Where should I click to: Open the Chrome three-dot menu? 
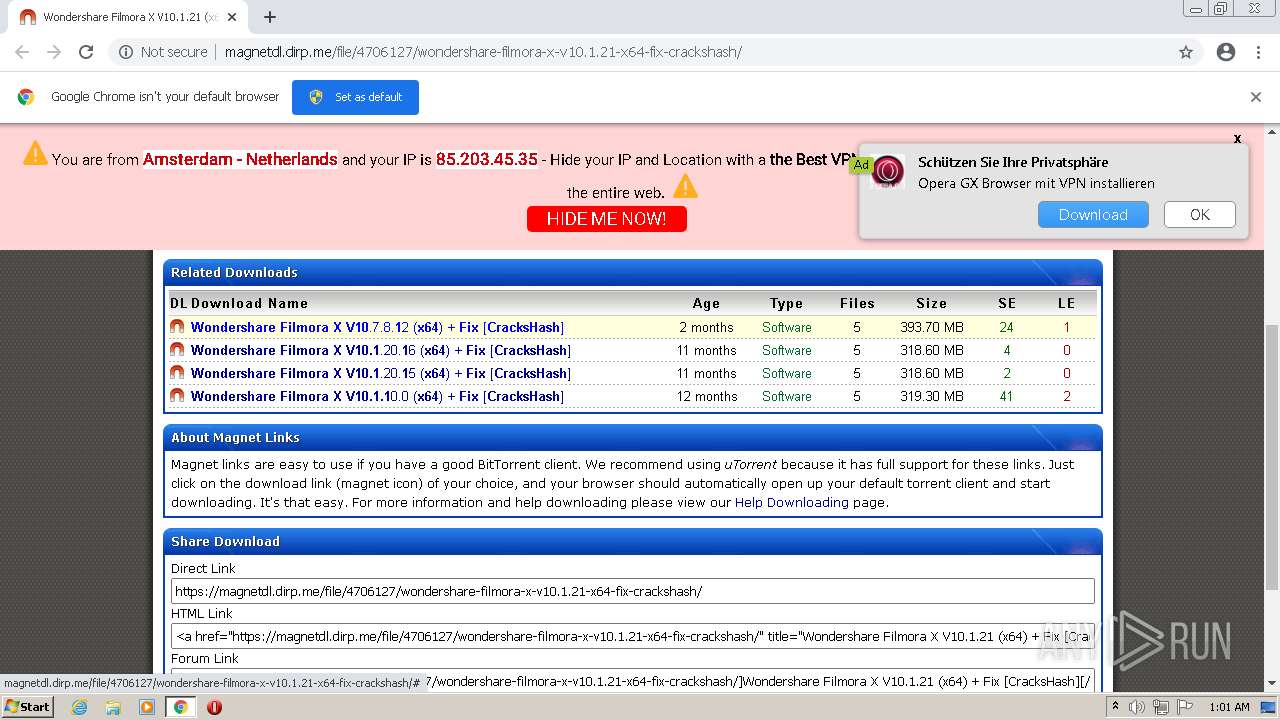(1258, 52)
